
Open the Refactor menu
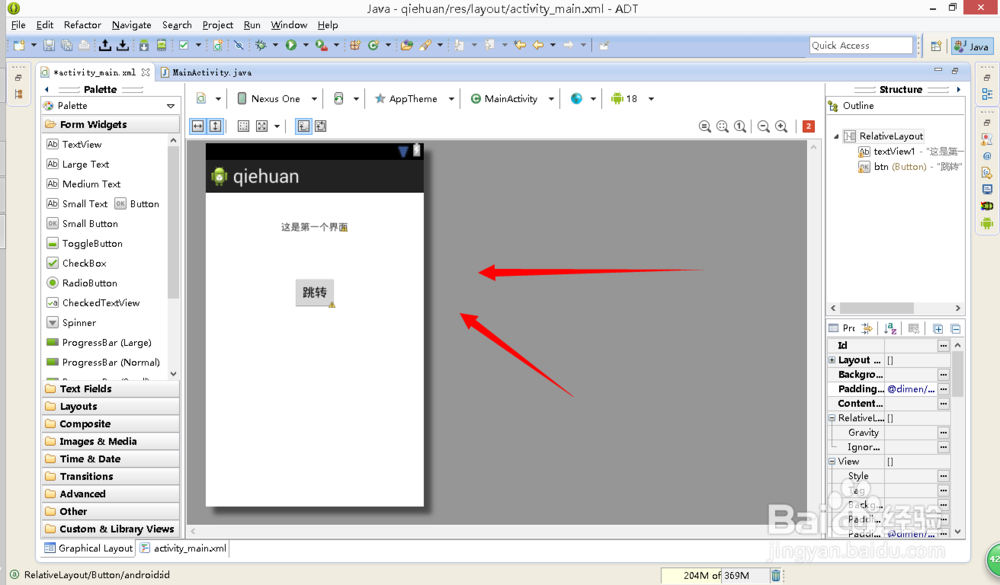pyautogui.click(x=82, y=25)
